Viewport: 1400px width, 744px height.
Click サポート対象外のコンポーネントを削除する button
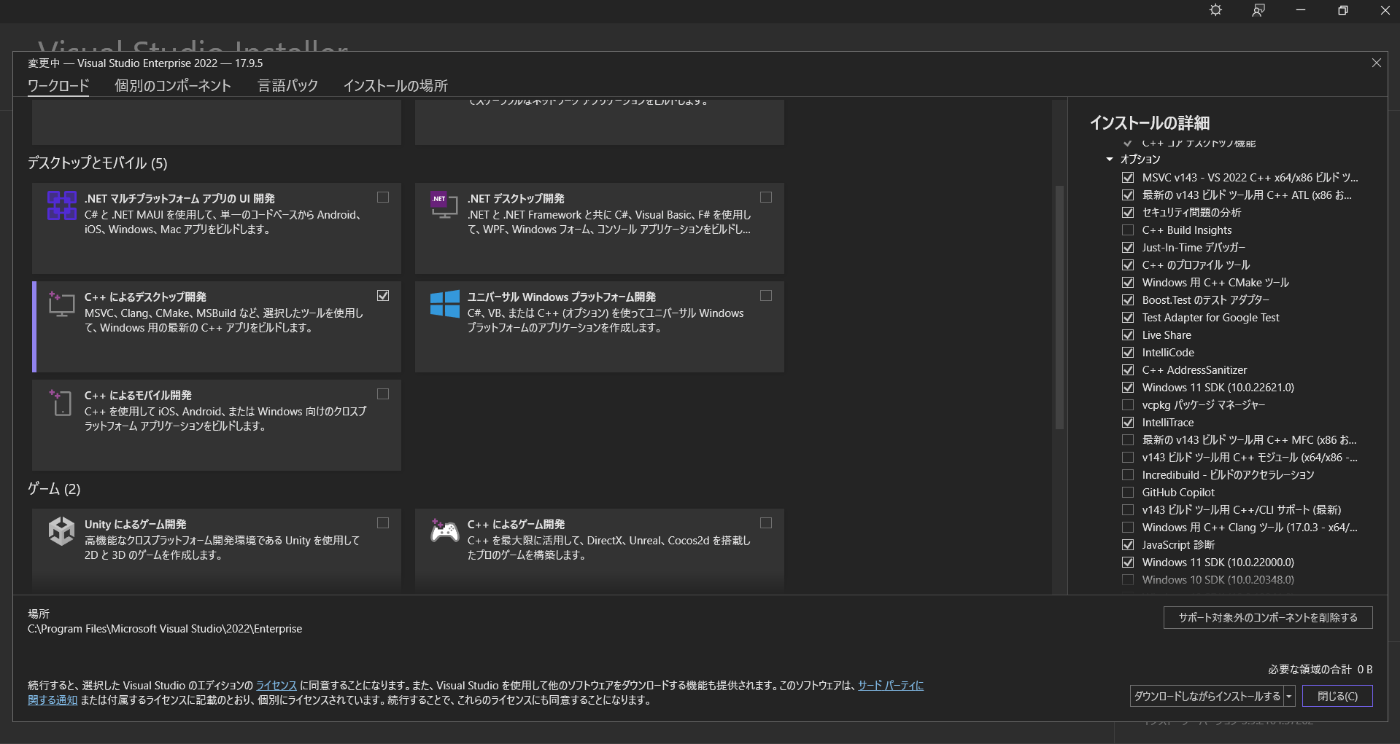pyautogui.click(x=1268, y=617)
